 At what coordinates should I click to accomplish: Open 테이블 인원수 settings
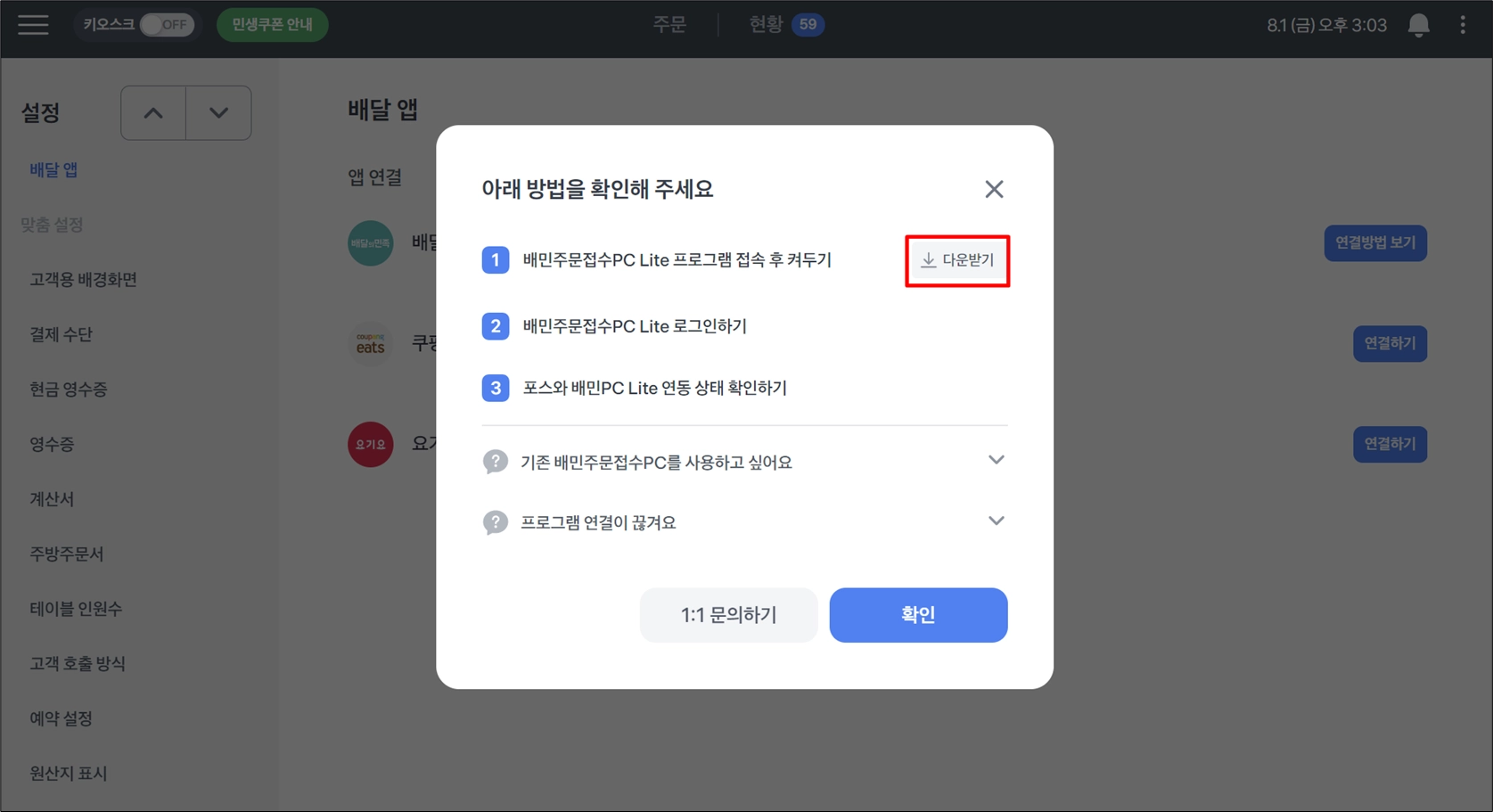click(76, 609)
